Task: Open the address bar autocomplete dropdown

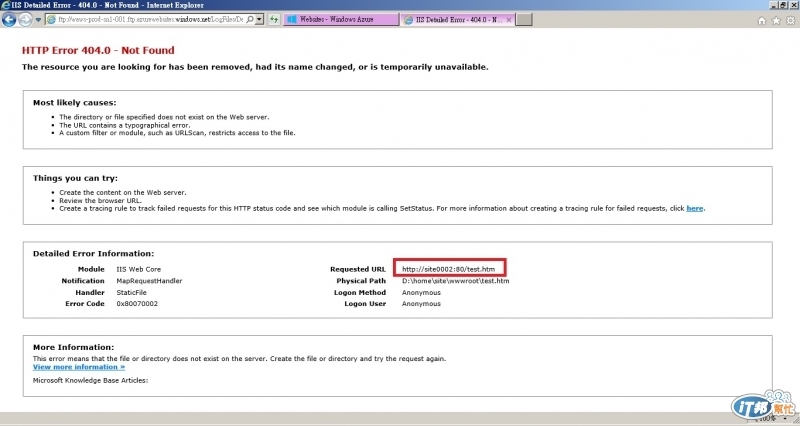Action: tap(260, 19)
